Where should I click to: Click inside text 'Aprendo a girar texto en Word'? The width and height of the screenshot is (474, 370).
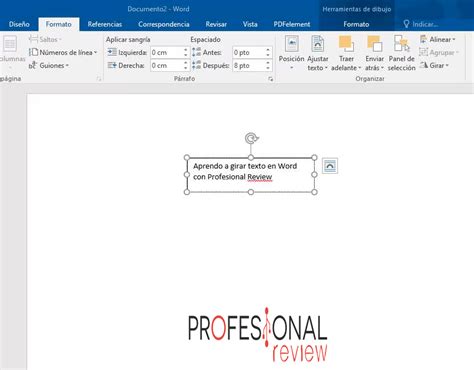[x=245, y=166]
